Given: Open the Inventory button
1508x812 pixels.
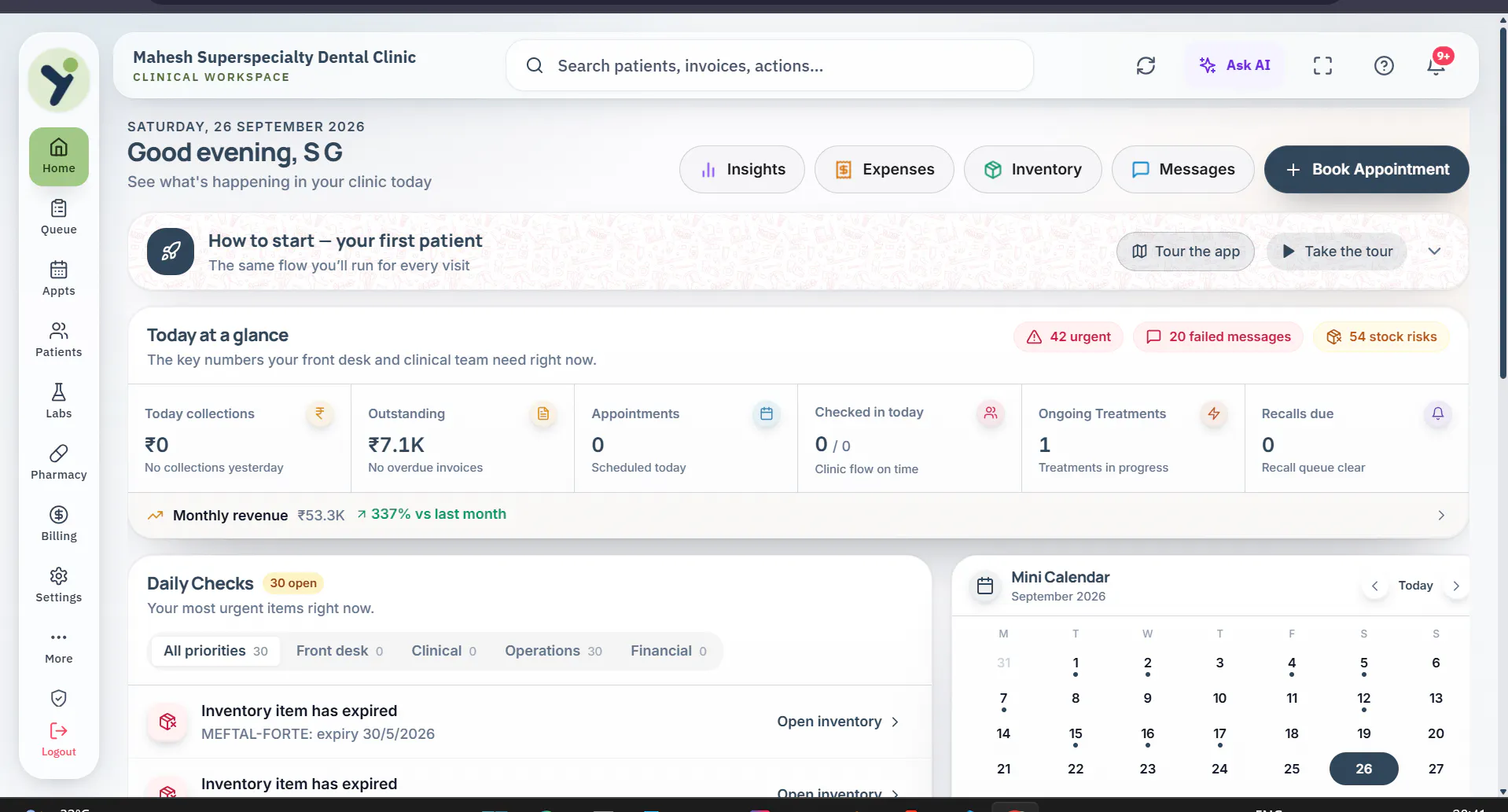Looking at the screenshot, I should [1033, 170].
